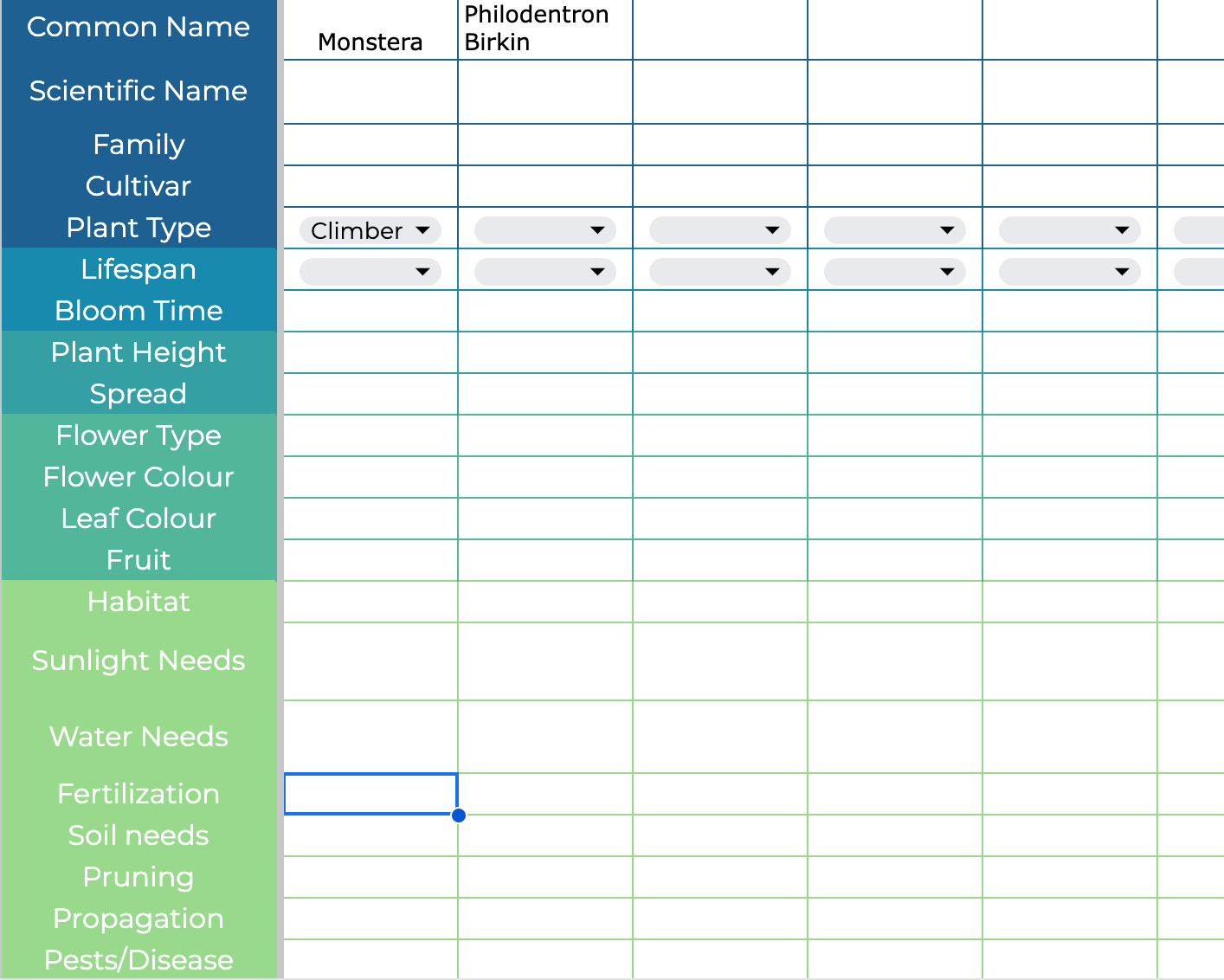Viewport: 1224px width, 980px height.
Task: Select the Monstera common name cell
Action: [x=370, y=31]
